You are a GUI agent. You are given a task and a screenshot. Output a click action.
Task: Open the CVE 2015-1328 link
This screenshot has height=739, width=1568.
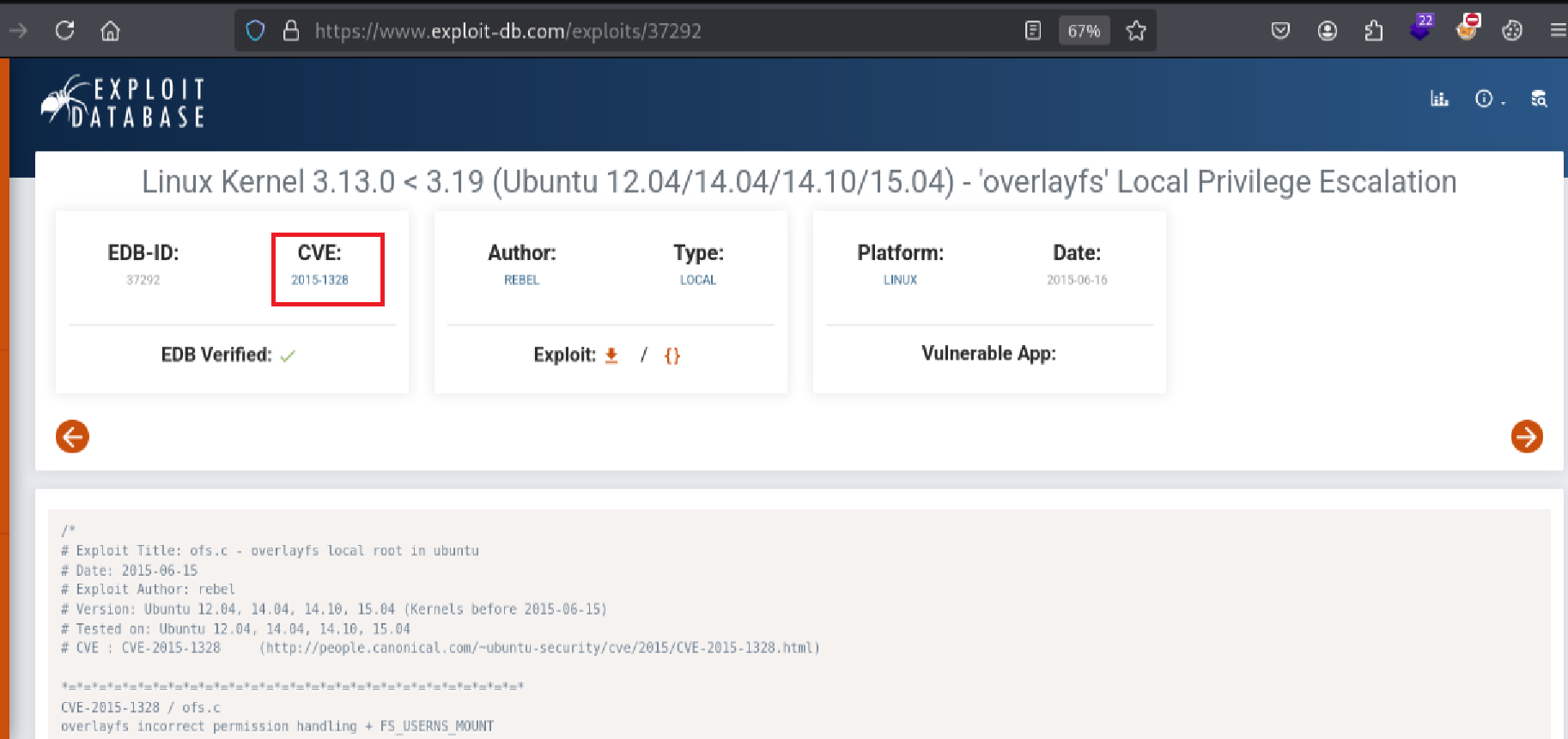319,280
